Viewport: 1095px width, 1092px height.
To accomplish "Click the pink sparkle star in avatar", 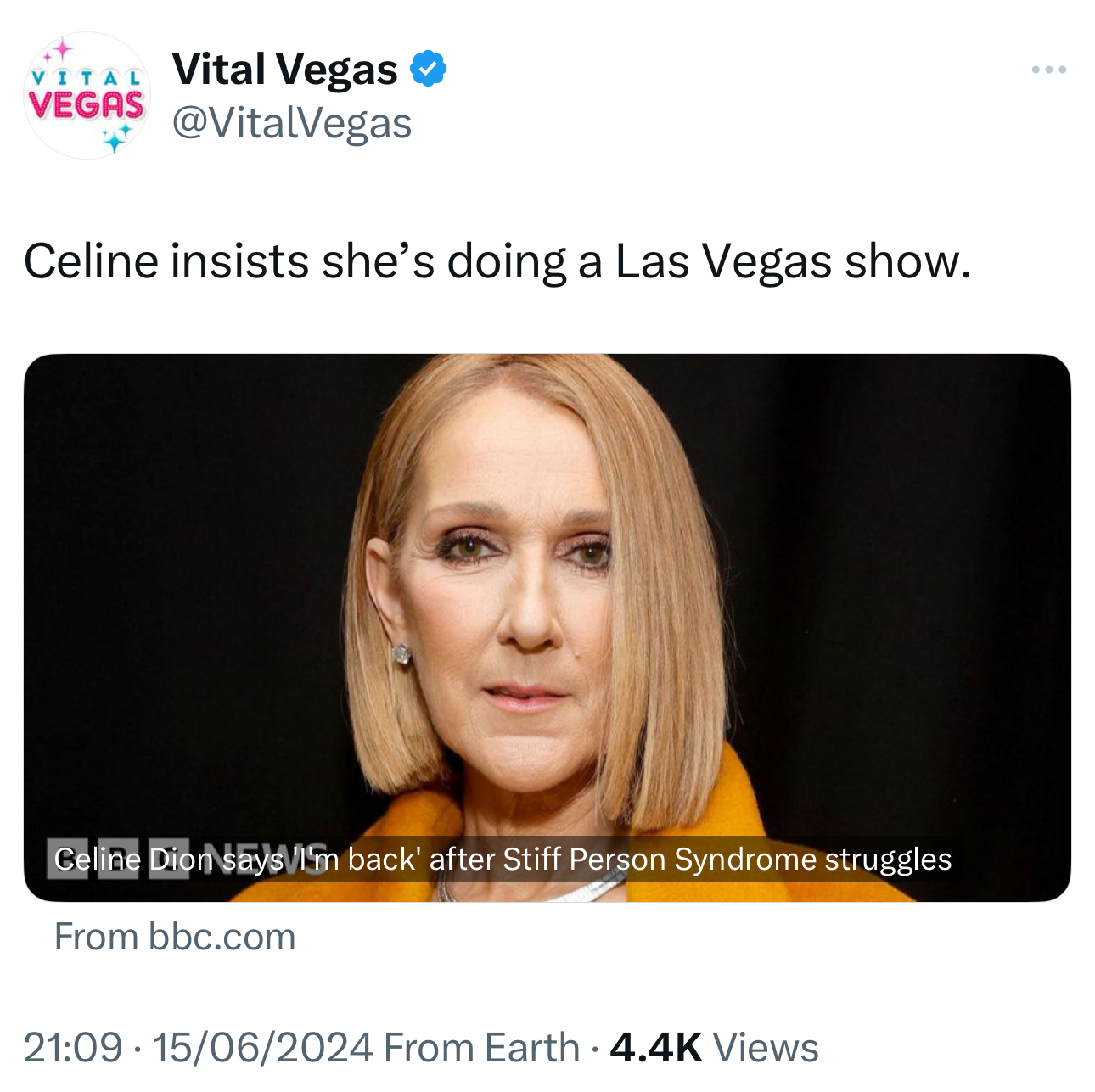I will [x=60, y=53].
